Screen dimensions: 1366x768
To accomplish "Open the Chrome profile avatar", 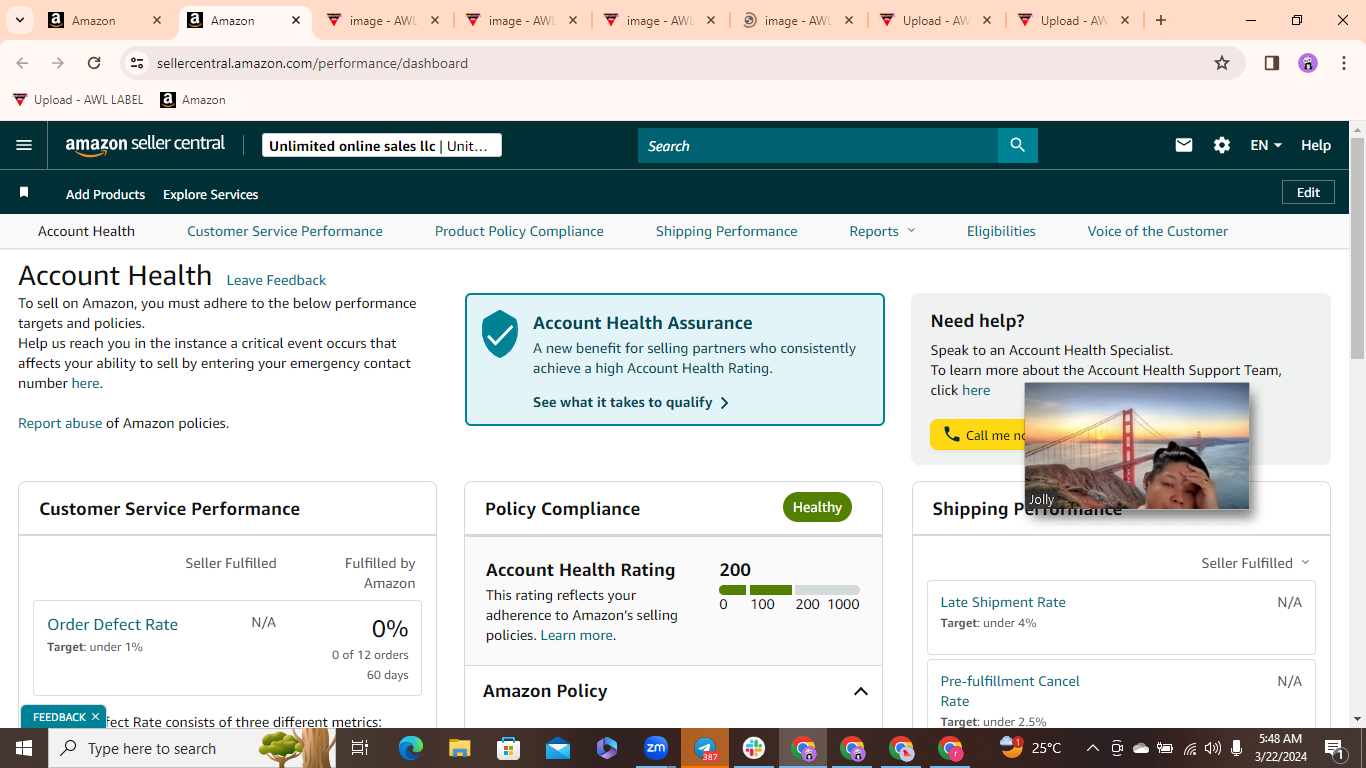I will coord(1308,63).
